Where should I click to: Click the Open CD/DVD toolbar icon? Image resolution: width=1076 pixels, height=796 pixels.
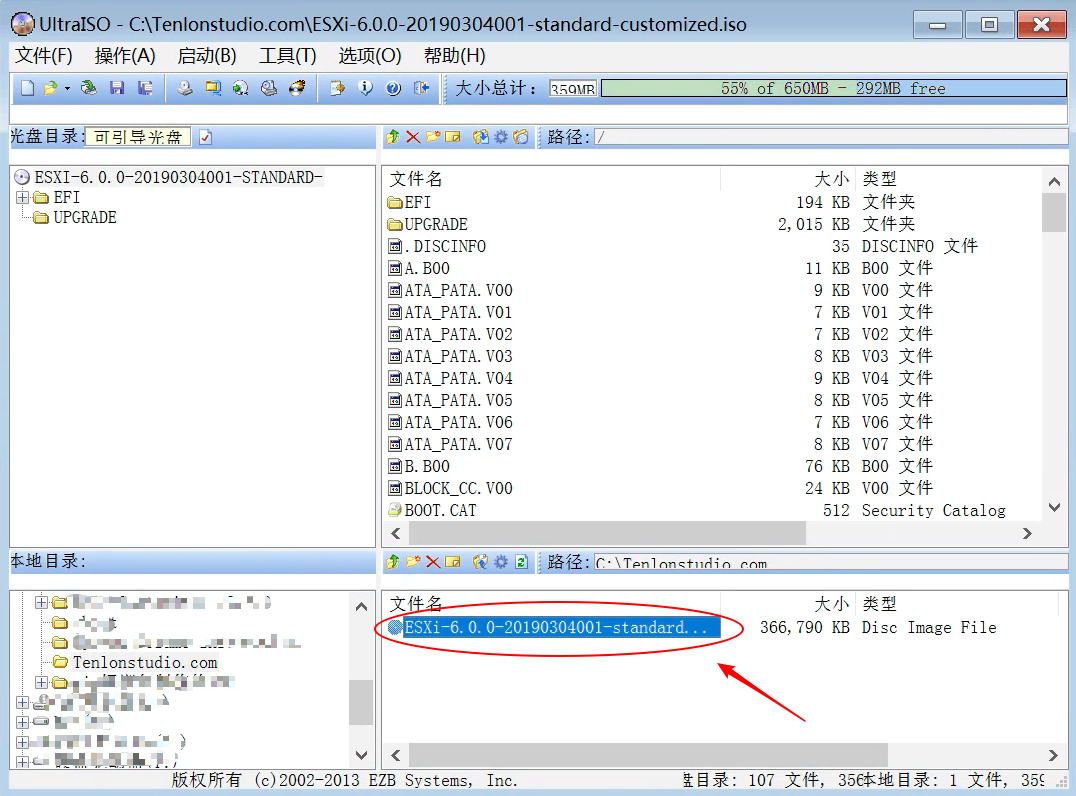coord(89,88)
